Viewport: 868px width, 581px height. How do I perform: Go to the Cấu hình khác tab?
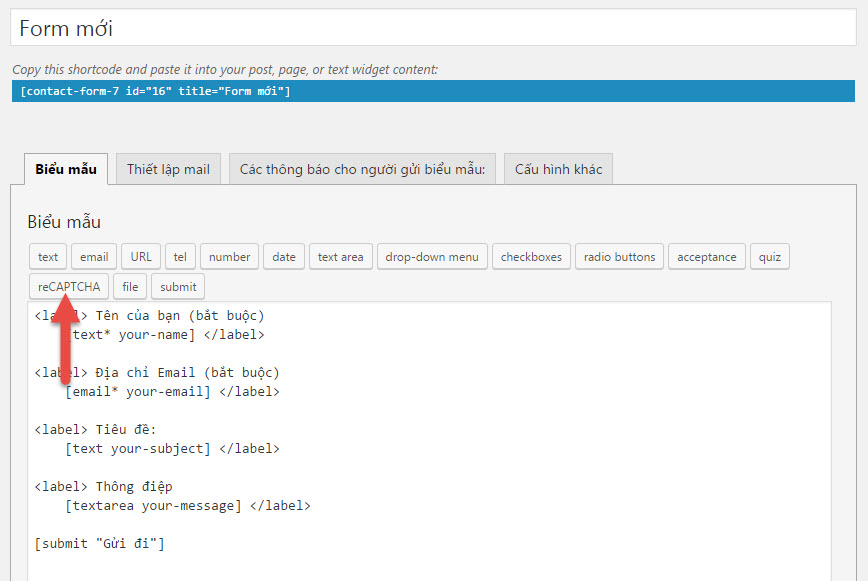[558, 169]
